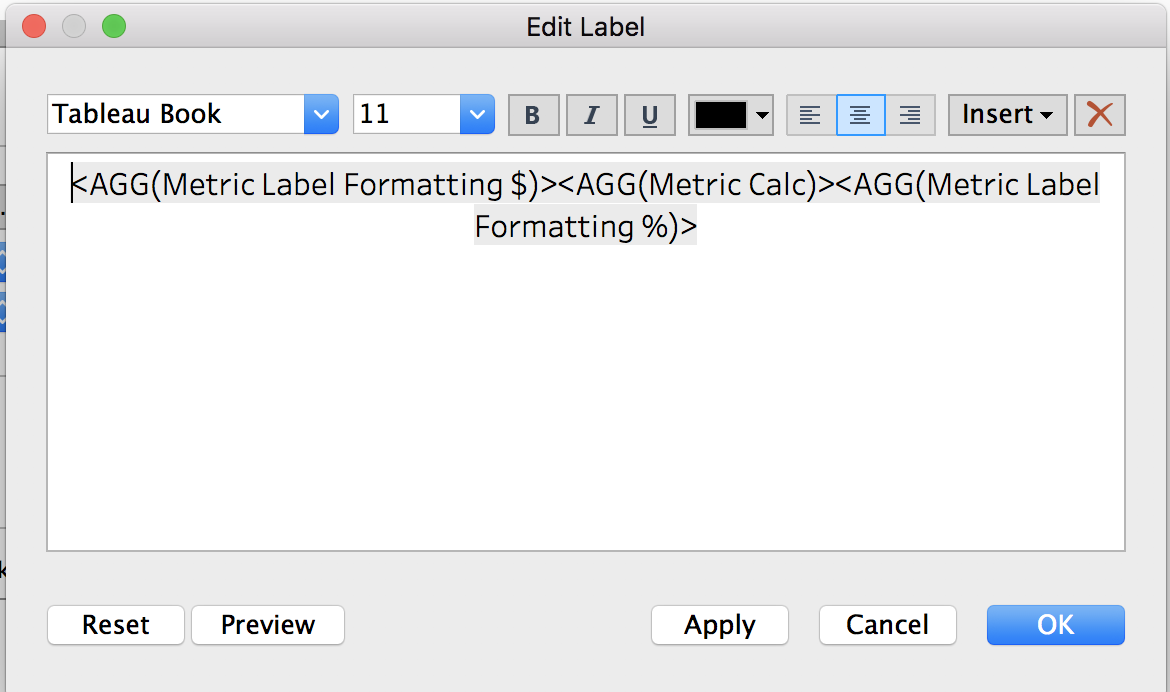Confirm with the OK button

click(1055, 625)
